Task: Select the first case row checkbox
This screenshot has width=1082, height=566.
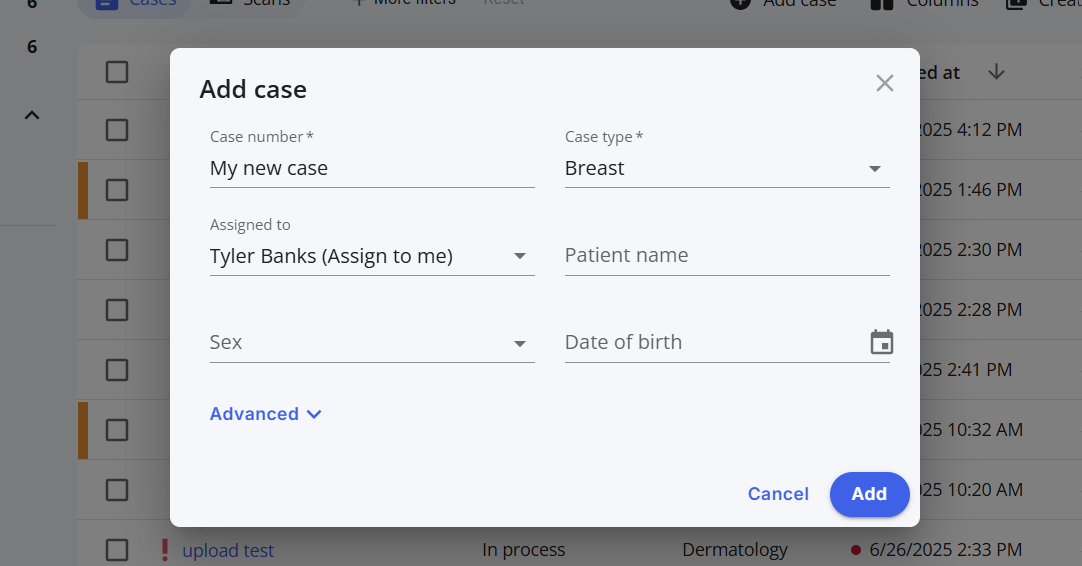Action: (x=117, y=130)
